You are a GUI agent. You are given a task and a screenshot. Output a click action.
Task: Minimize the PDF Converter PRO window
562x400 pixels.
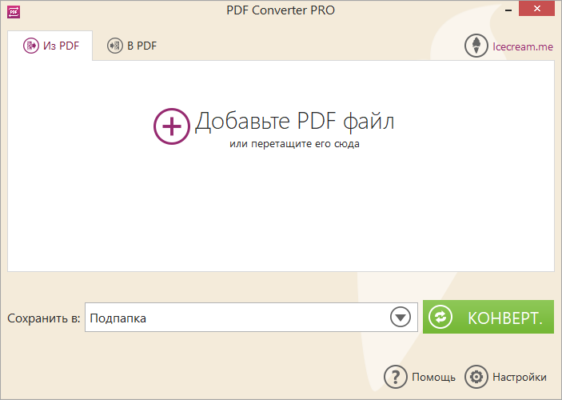(x=508, y=10)
